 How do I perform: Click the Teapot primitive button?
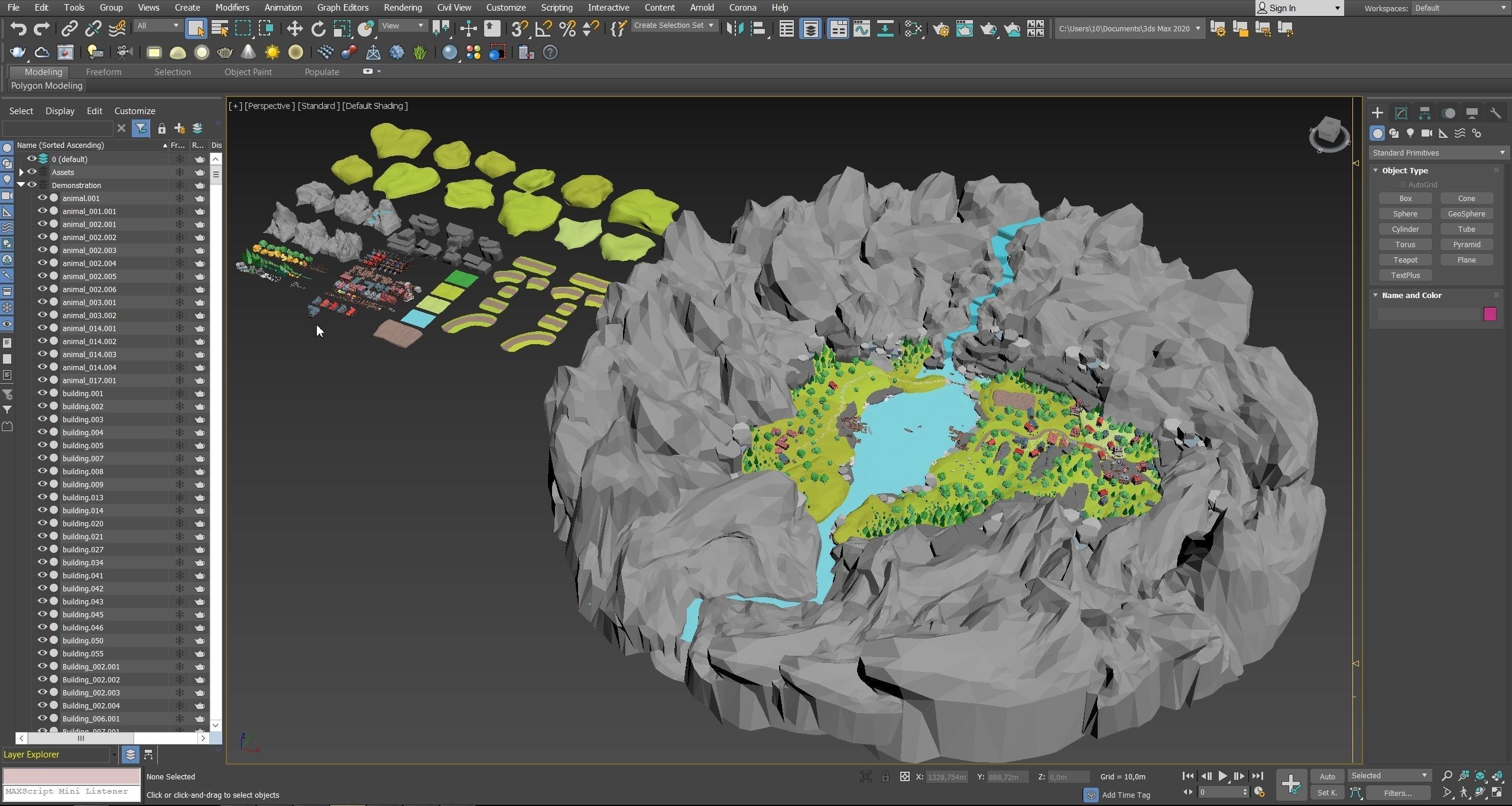[1405, 260]
